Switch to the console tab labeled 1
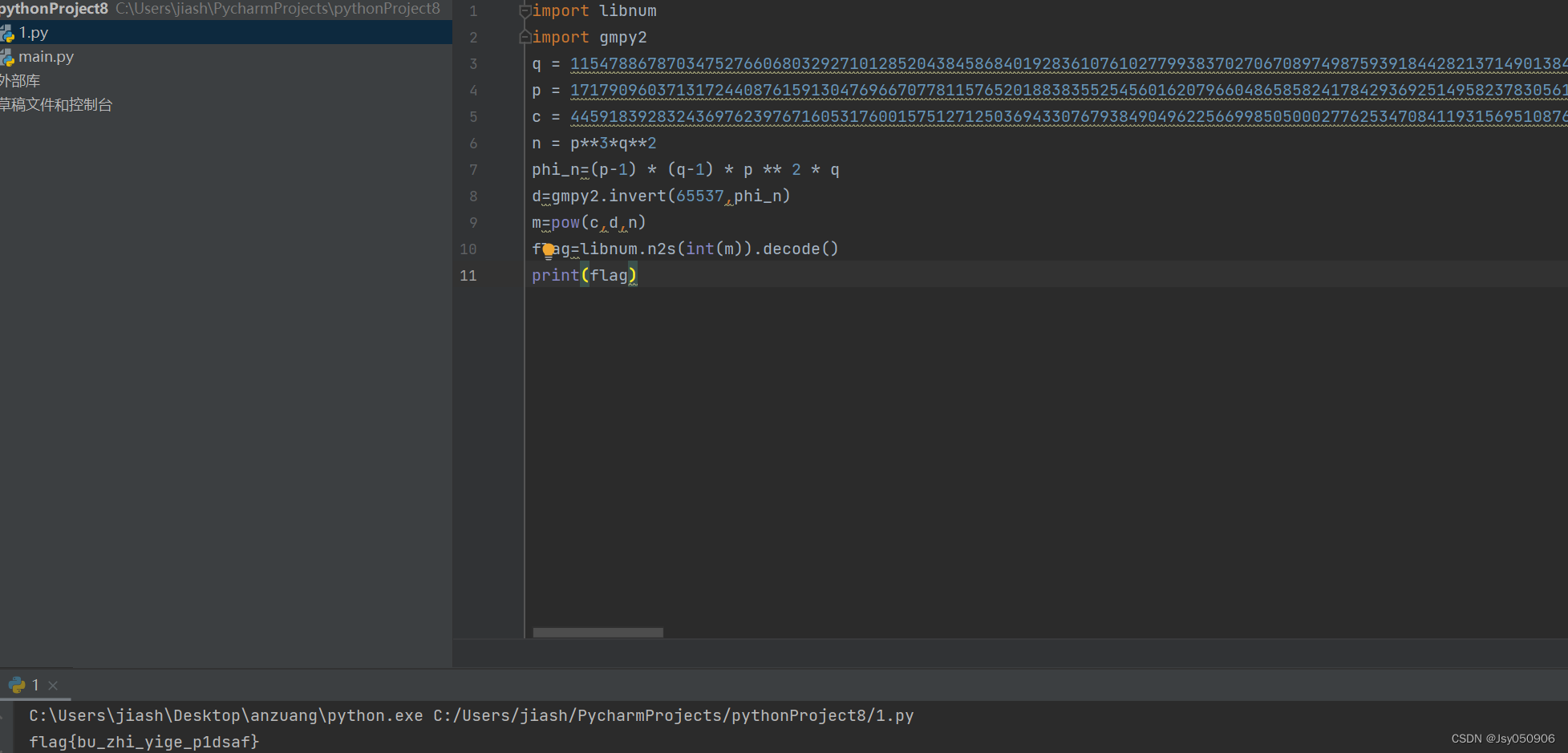This screenshot has height=753, width=1568. click(x=35, y=685)
